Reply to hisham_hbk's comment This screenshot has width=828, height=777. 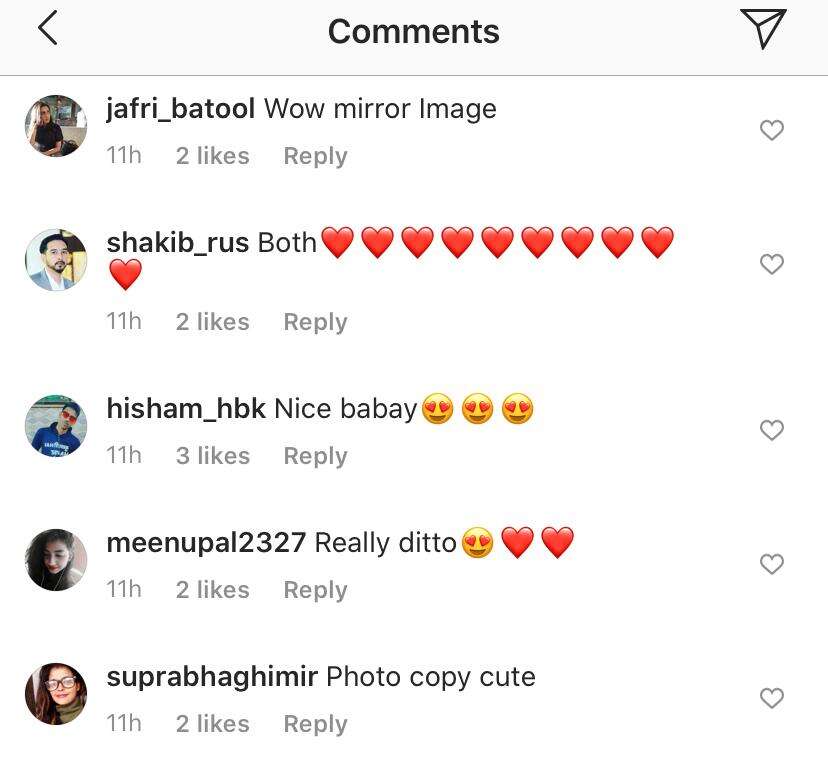click(315, 456)
